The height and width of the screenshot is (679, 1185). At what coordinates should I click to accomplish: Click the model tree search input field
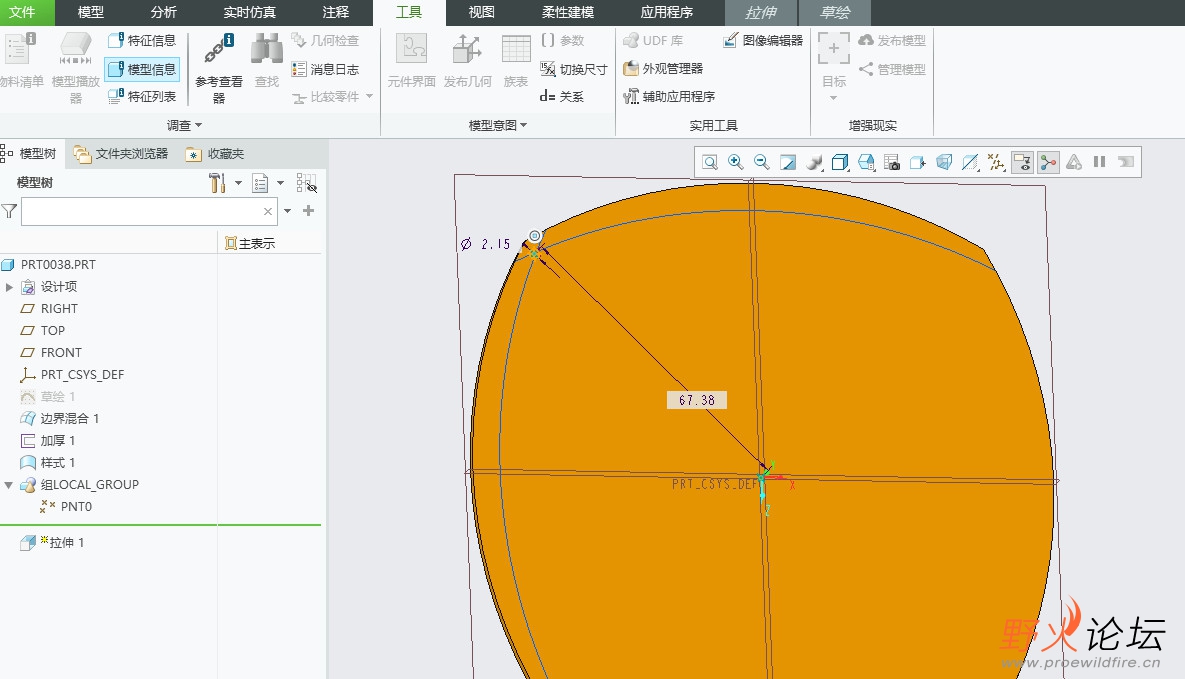click(x=149, y=212)
